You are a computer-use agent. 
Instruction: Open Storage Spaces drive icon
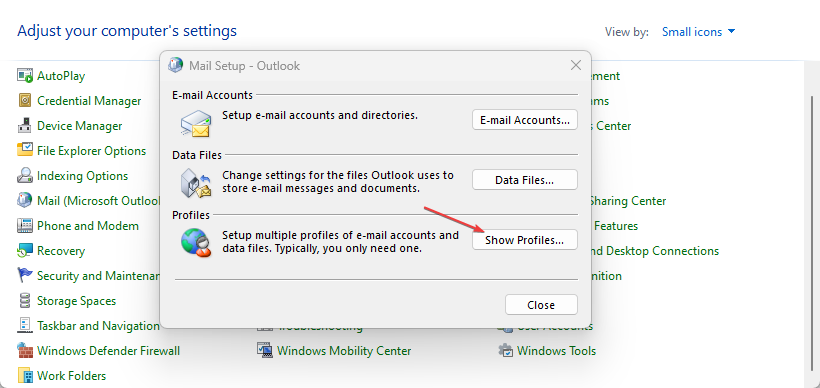pyautogui.click(x=25, y=301)
